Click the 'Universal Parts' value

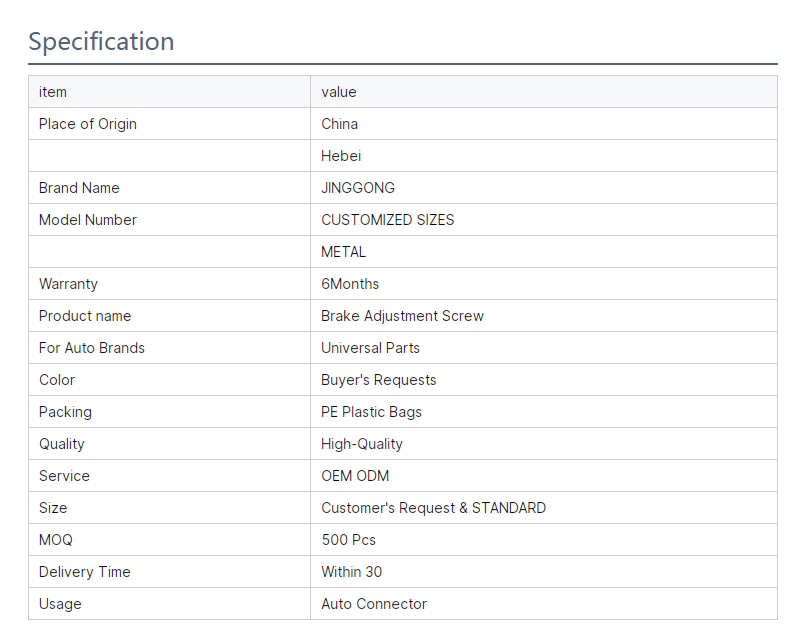click(x=370, y=348)
